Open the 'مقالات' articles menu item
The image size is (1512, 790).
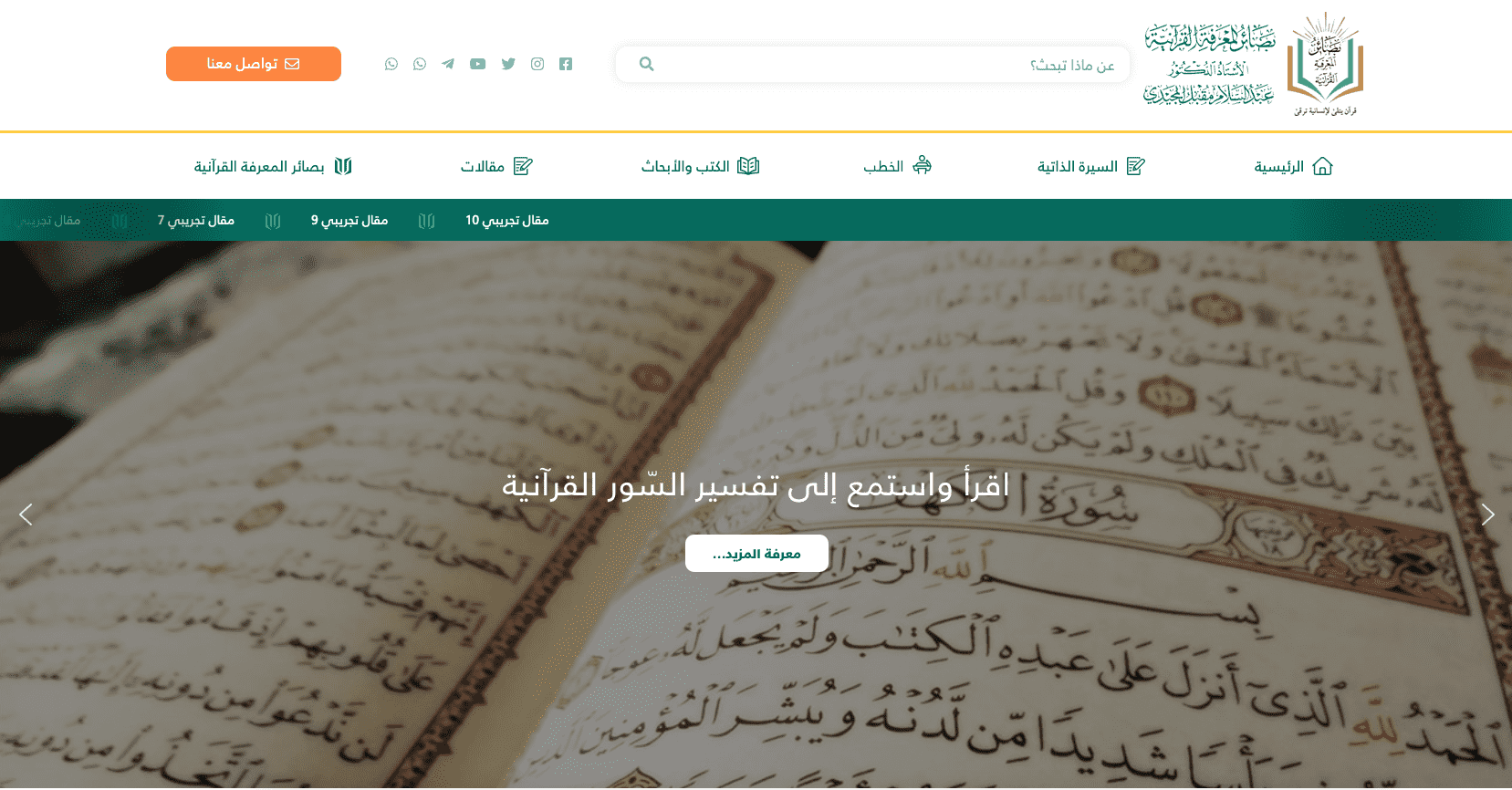click(496, 166)
